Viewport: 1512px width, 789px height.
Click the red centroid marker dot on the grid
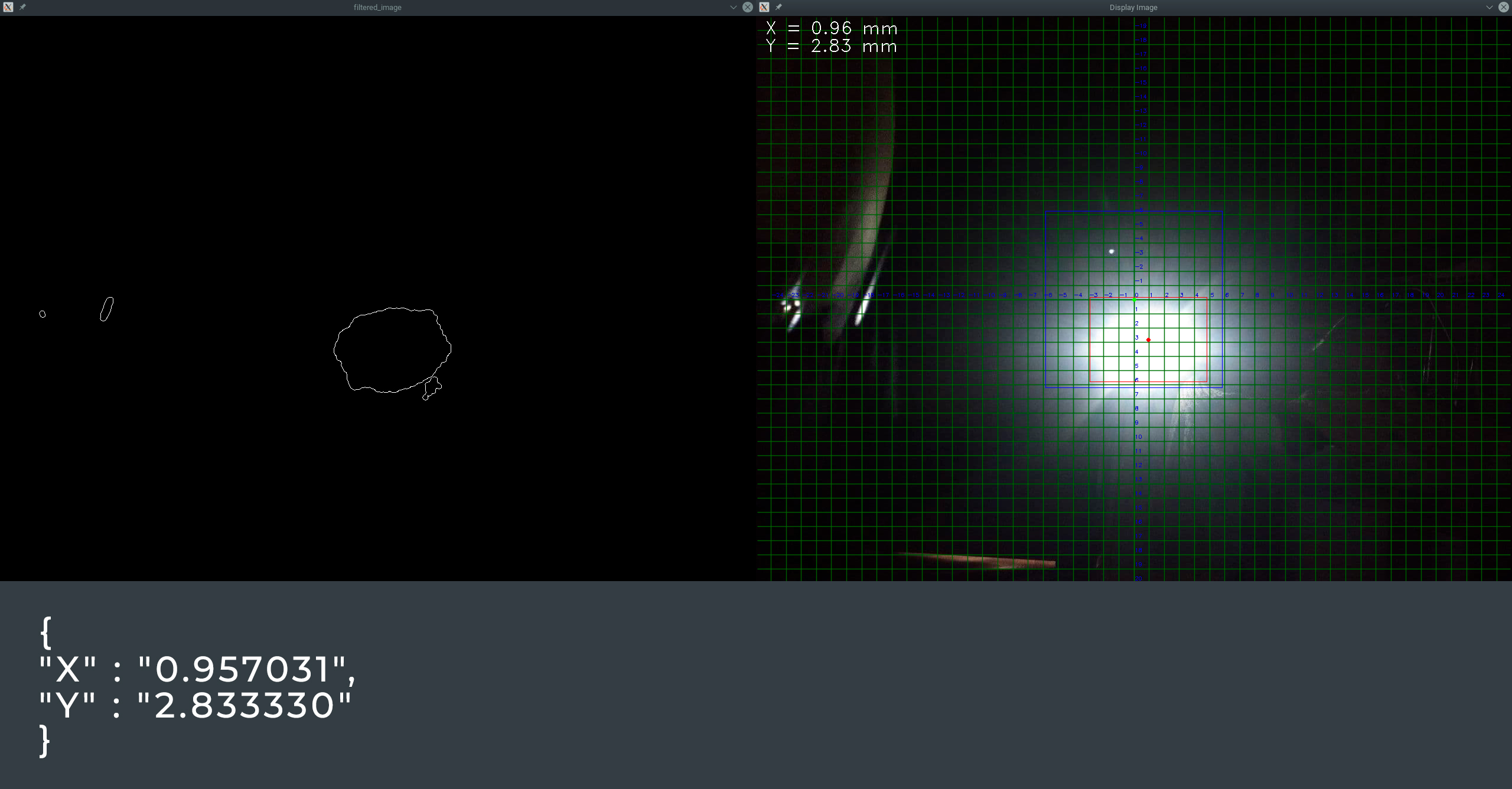click(1148, 340)
